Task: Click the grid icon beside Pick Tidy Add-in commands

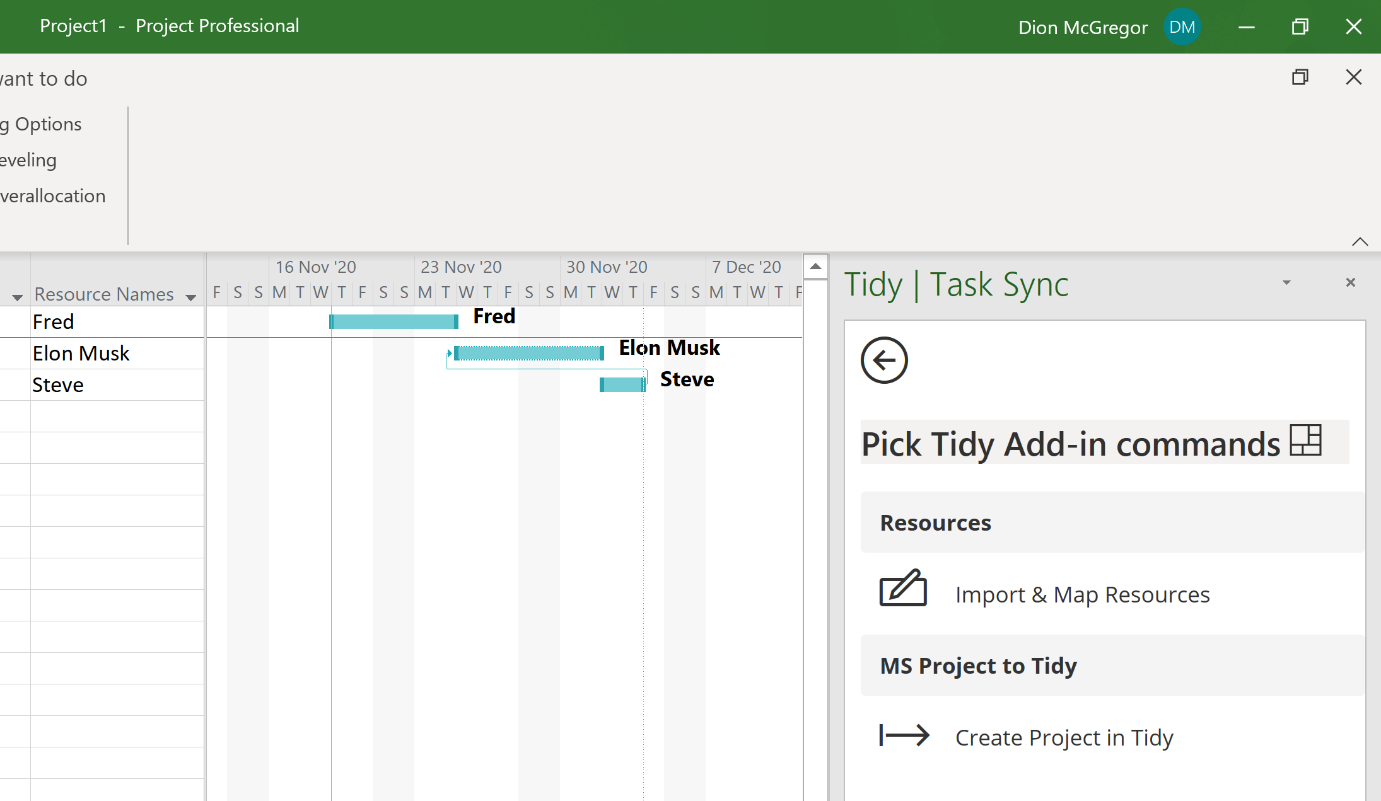Action: [1305, 440]
